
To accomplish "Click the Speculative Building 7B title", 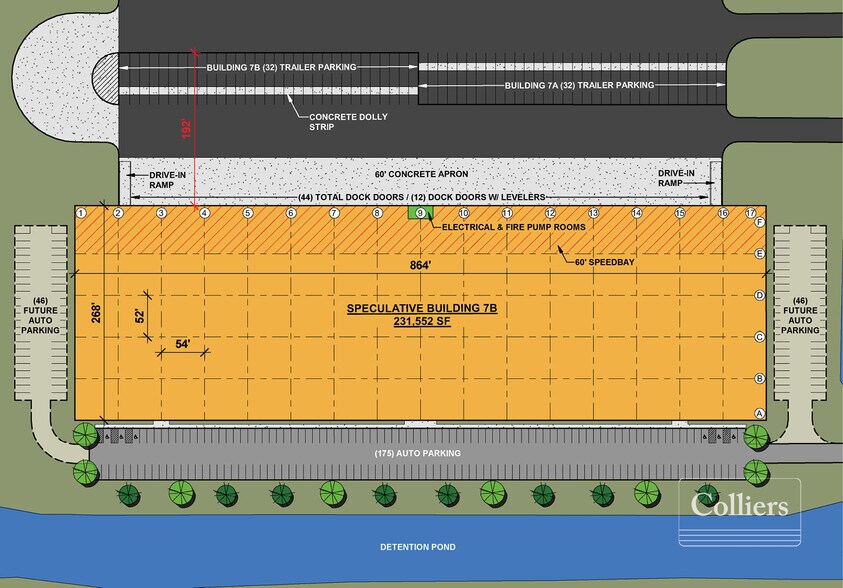I will (421, 308).
